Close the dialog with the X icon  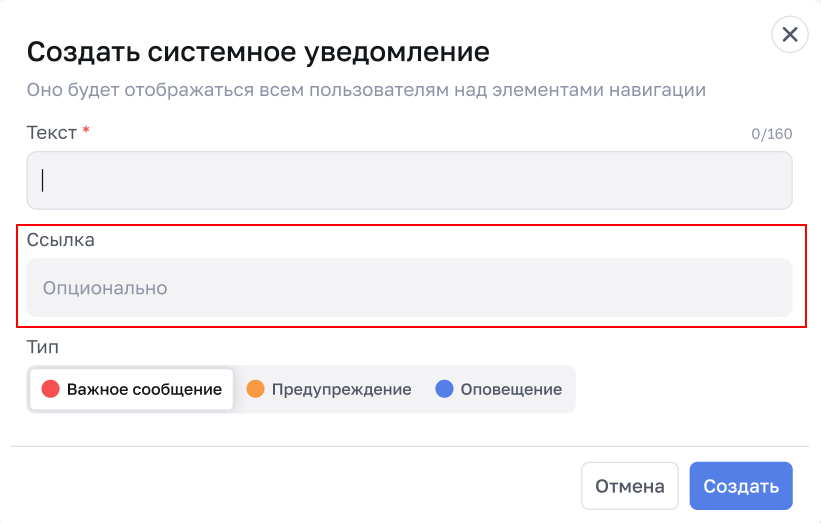tap(790, 35)
